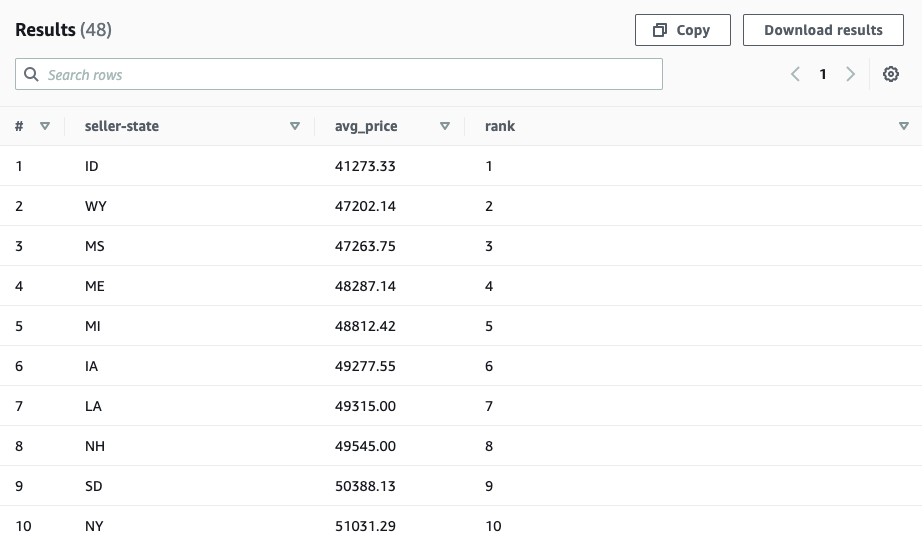Image resolution: width=922 pixels, height=544 pixels.
Task: Select page number 1
Action: (x=823, y=74)
